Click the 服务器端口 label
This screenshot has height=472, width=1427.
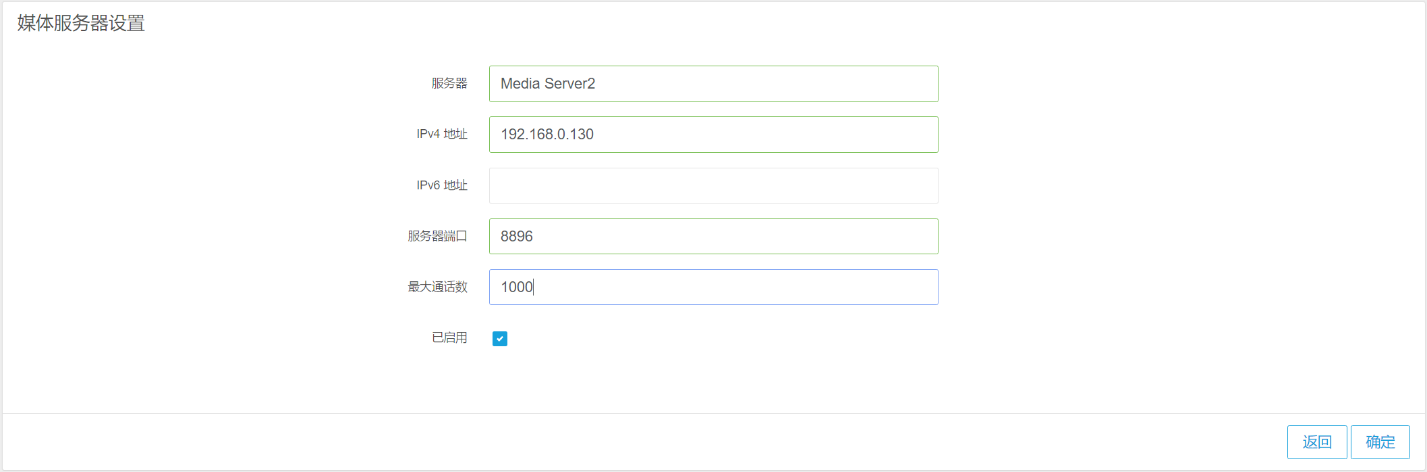click(437, 236)
